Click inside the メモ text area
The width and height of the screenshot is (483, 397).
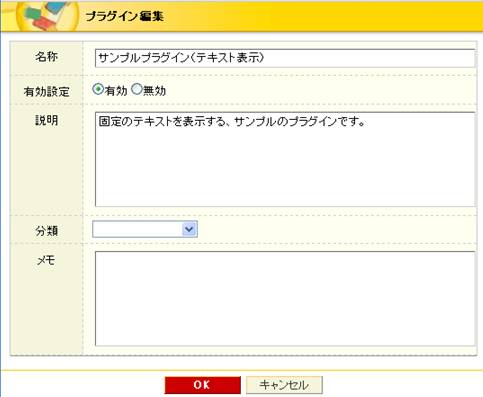tap(285, 299)
